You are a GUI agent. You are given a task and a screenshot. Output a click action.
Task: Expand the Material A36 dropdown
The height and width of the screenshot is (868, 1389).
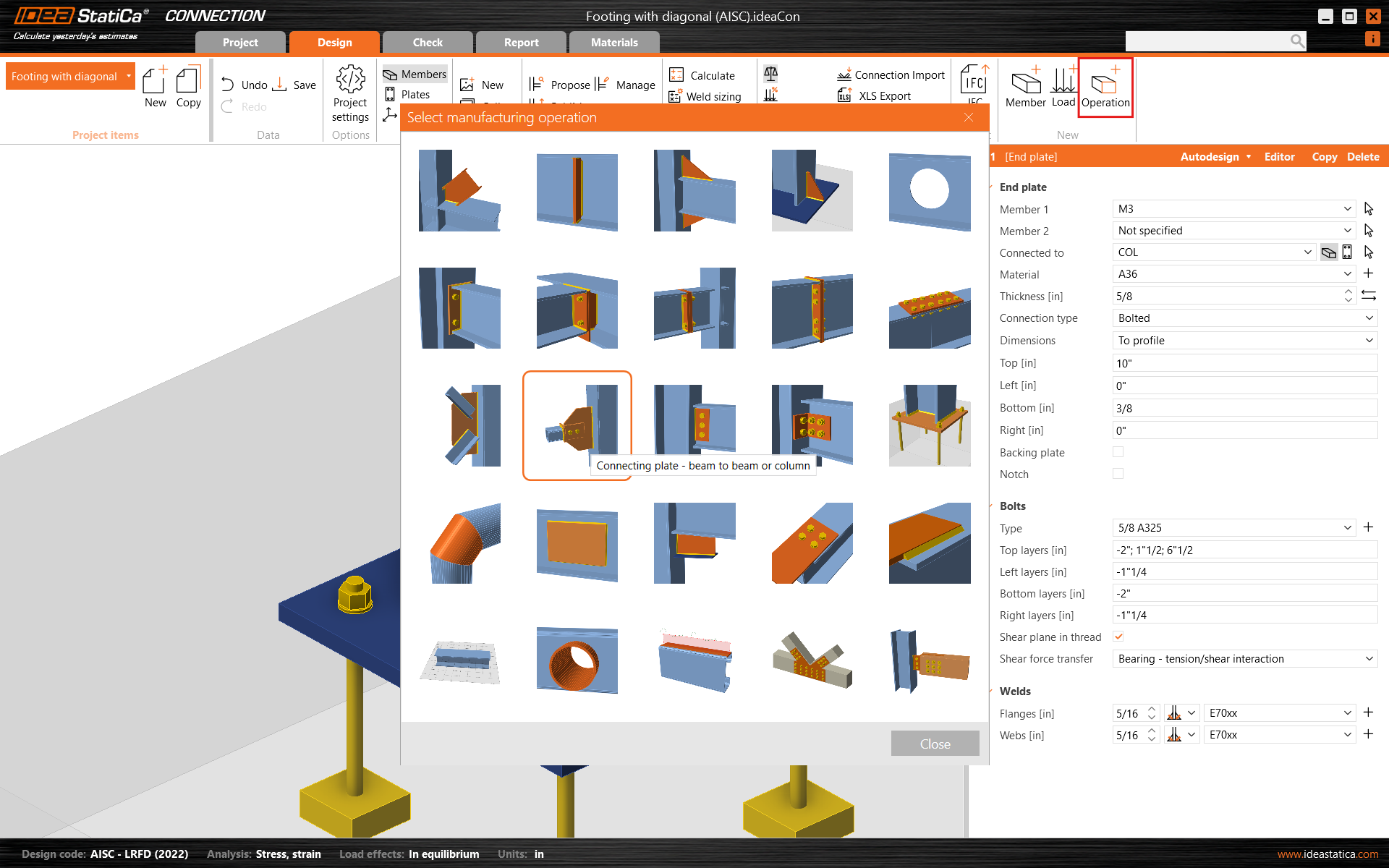(x=1347, y=274)
